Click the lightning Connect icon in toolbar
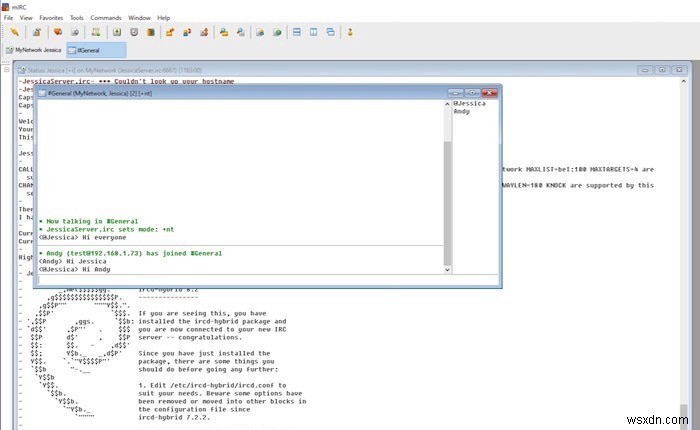The height and width of the screenshot is (430, 700). (14, 31)
